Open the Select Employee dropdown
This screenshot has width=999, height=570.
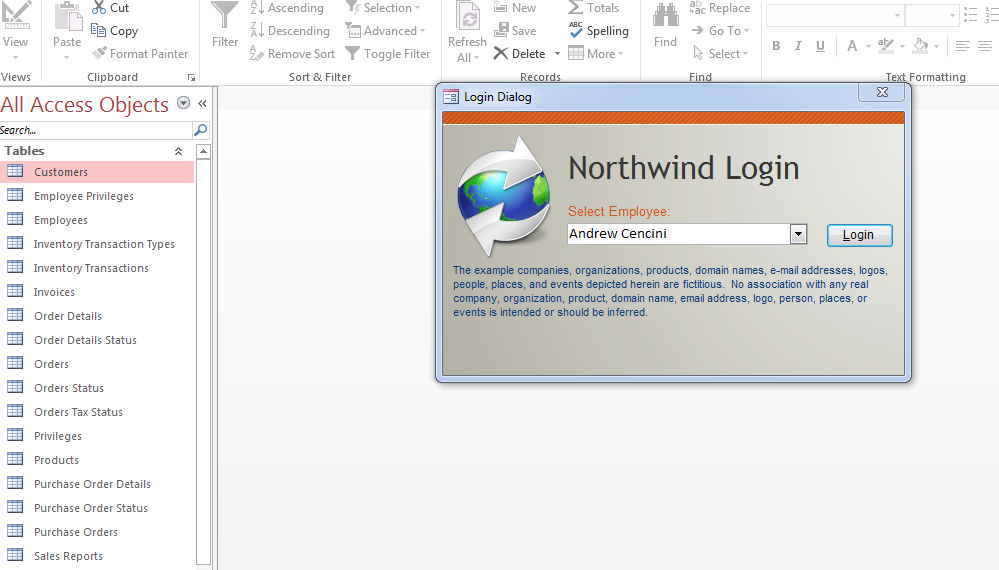click(x=798, y=234)
